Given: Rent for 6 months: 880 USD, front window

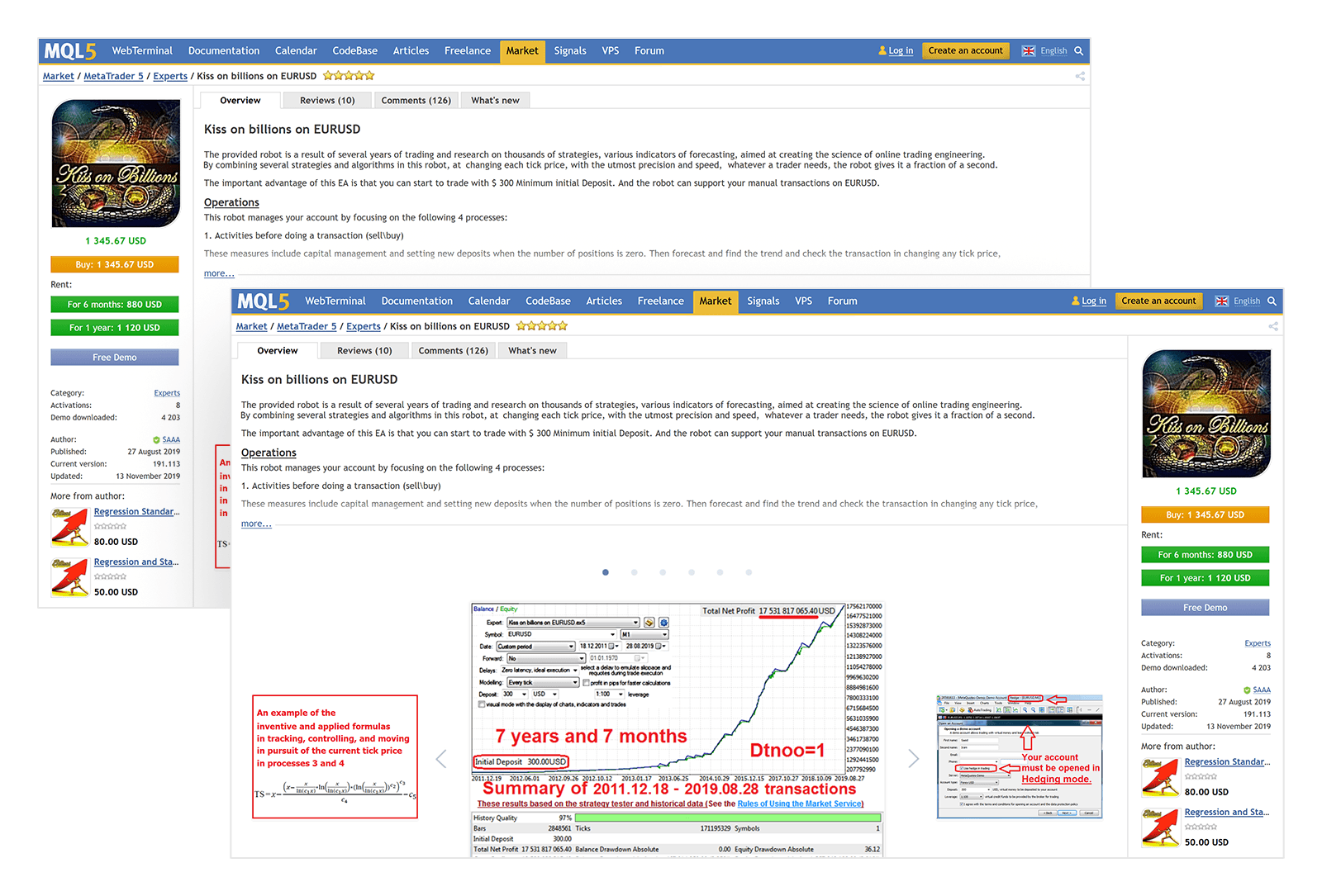Looking at the screenshot, I should [x=1205, y=555].
